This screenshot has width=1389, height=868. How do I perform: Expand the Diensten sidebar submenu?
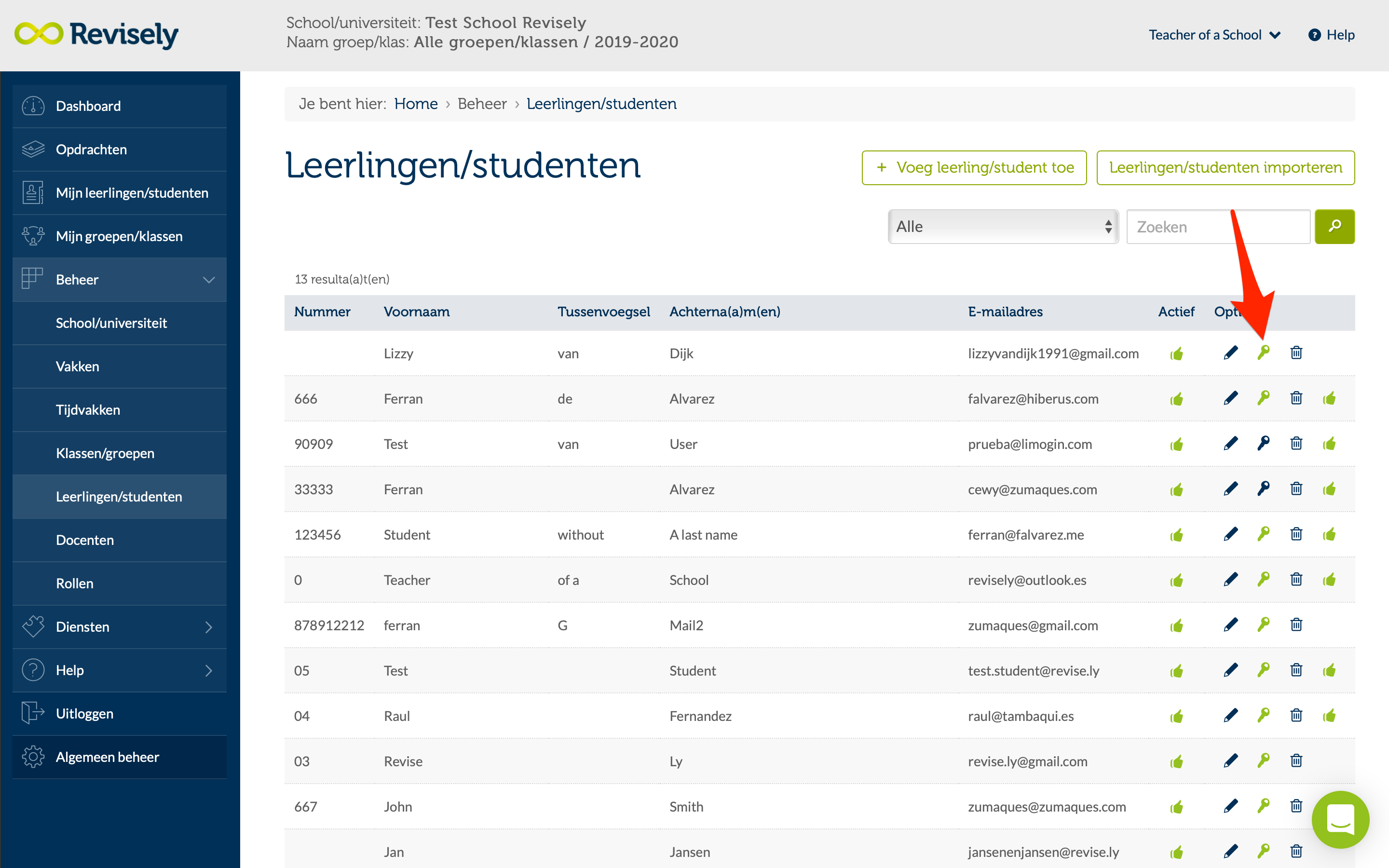[209, 626]
